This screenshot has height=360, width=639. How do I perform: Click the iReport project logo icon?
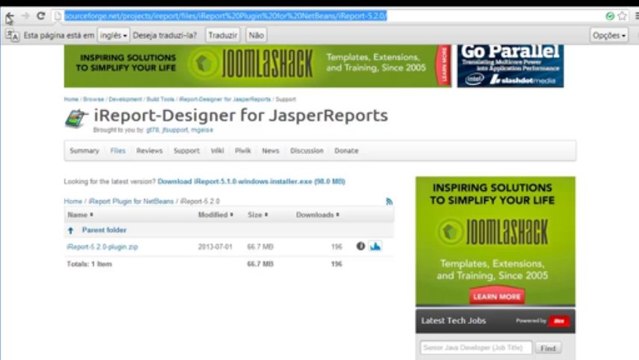click(x=76, y=119)
